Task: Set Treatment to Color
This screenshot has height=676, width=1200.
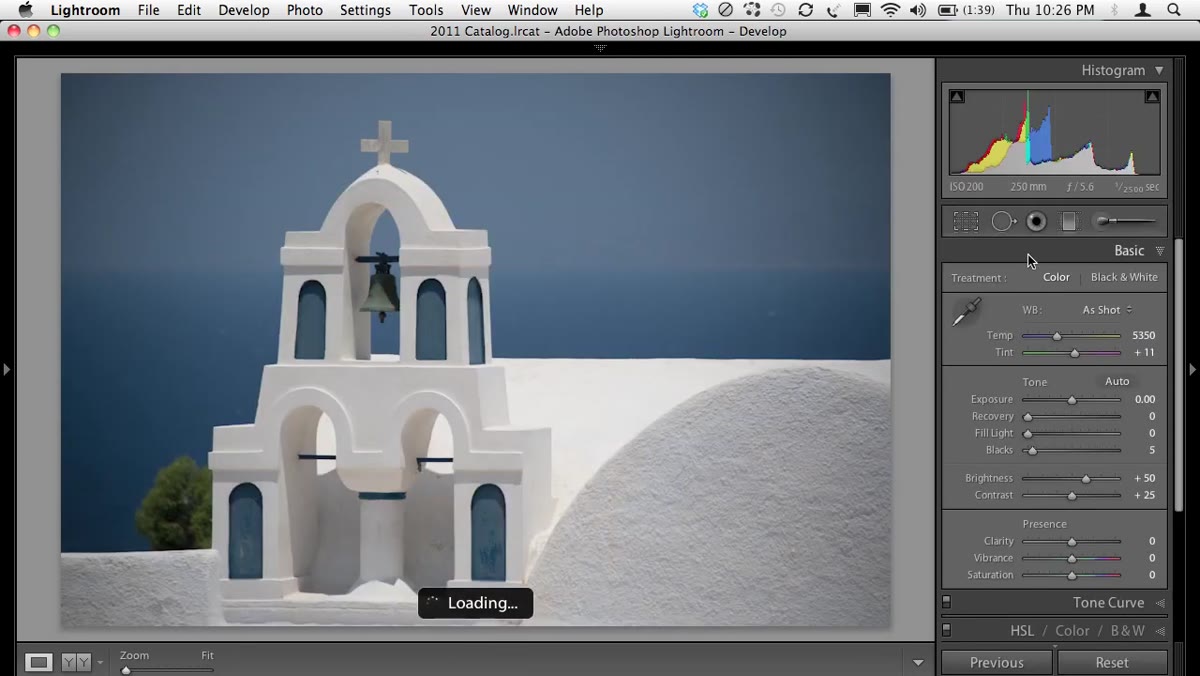Action: pos(1056,277)
